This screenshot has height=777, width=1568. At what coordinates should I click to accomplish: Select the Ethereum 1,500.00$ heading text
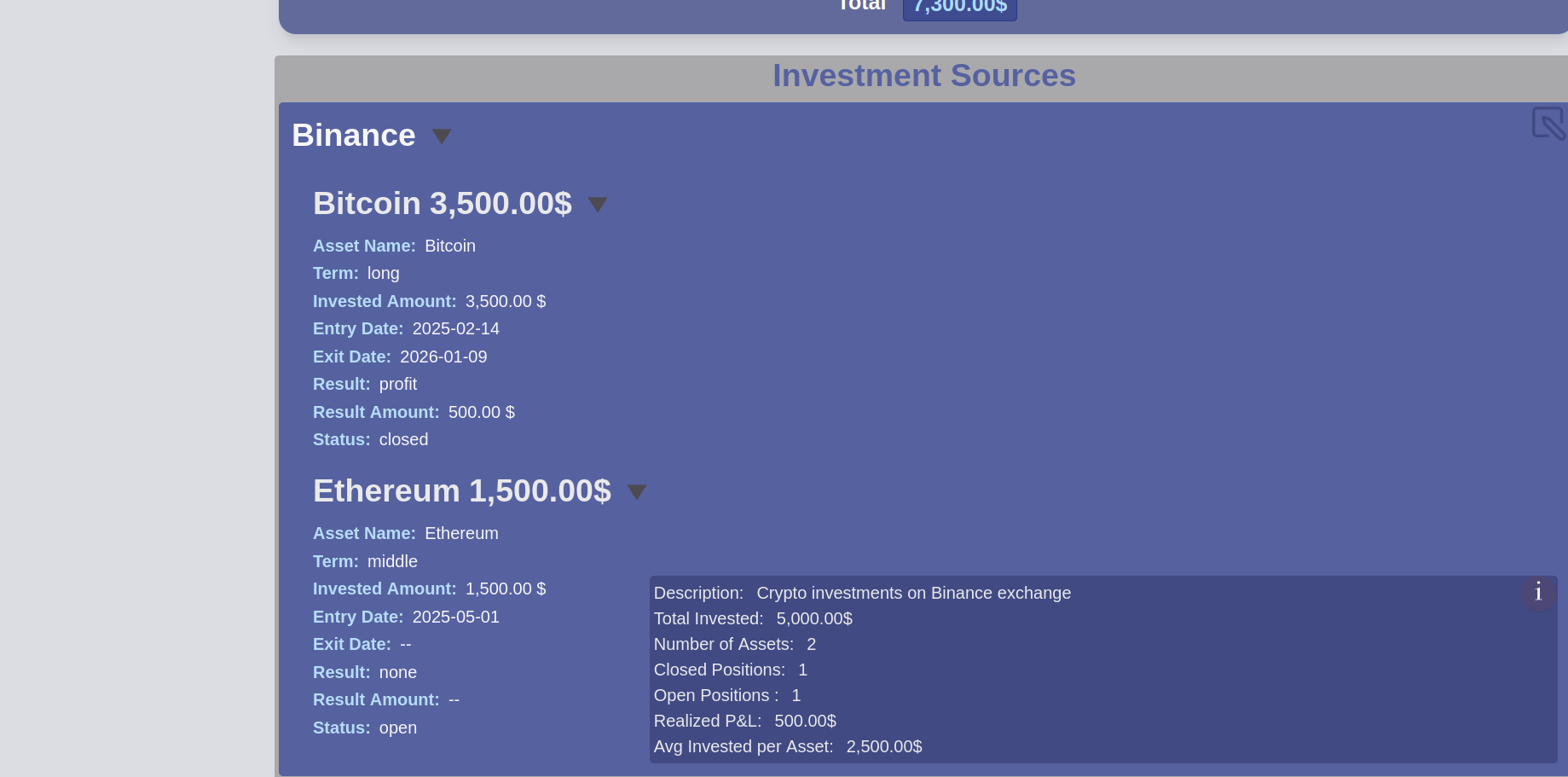(x=461, y=491)
